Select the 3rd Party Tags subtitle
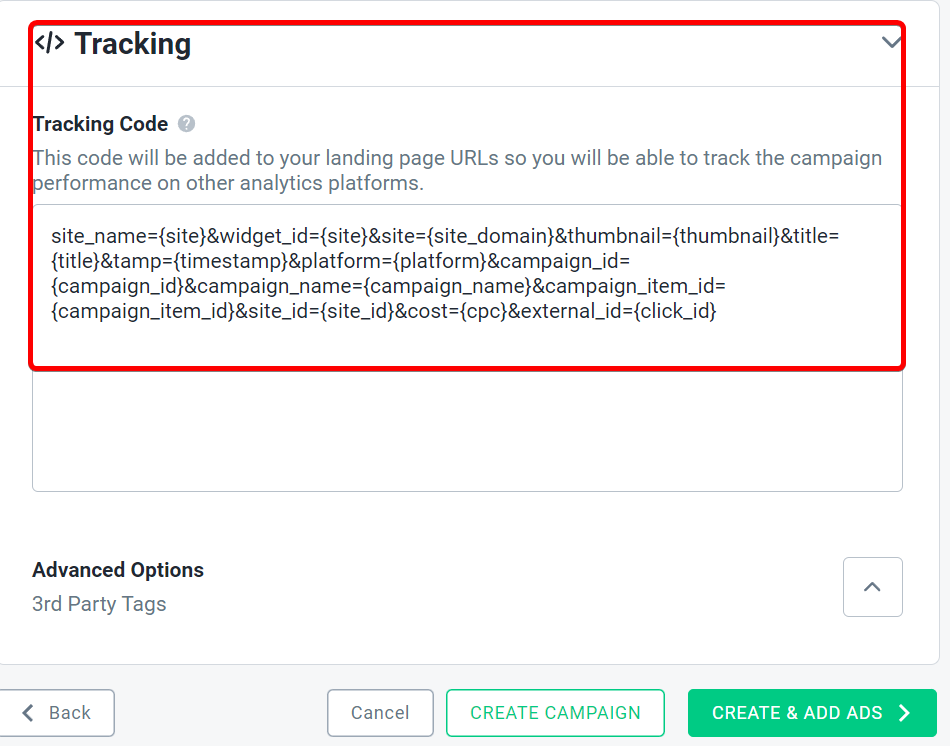Screen dimensions: 950x746 tap(99, 604)
